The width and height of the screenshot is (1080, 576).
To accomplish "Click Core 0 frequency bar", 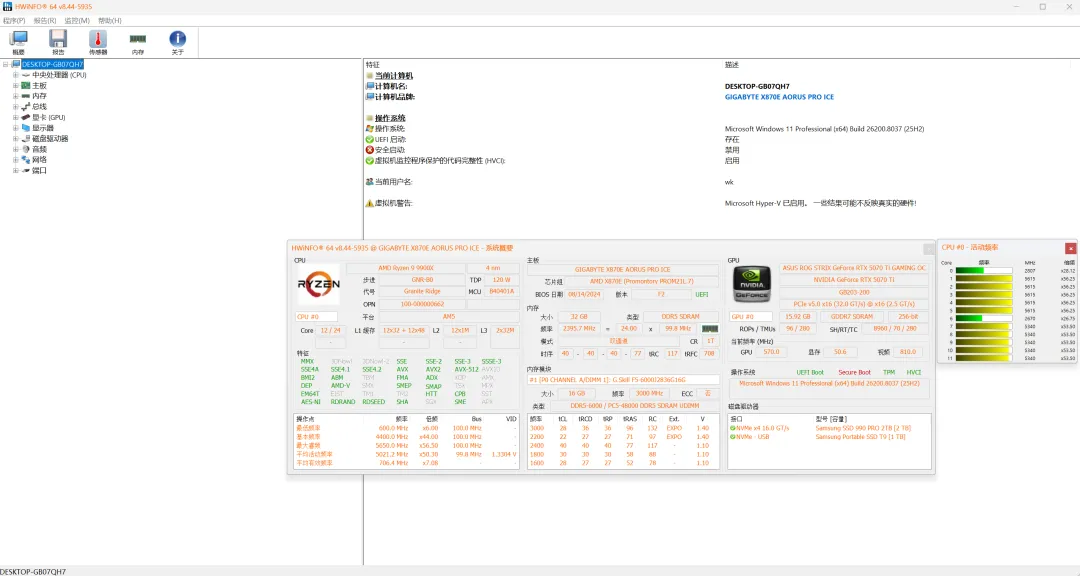I will pos(984,271).
